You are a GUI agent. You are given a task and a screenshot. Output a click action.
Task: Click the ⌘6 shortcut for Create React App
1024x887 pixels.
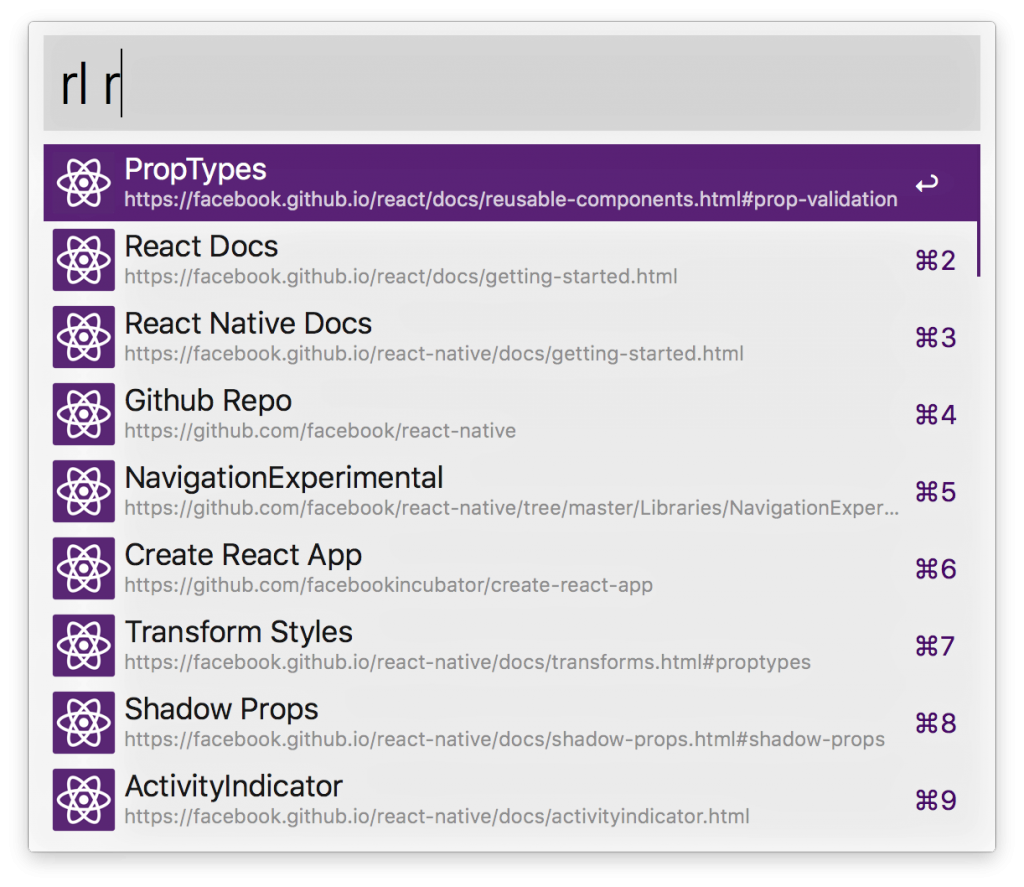coord(935,569)
